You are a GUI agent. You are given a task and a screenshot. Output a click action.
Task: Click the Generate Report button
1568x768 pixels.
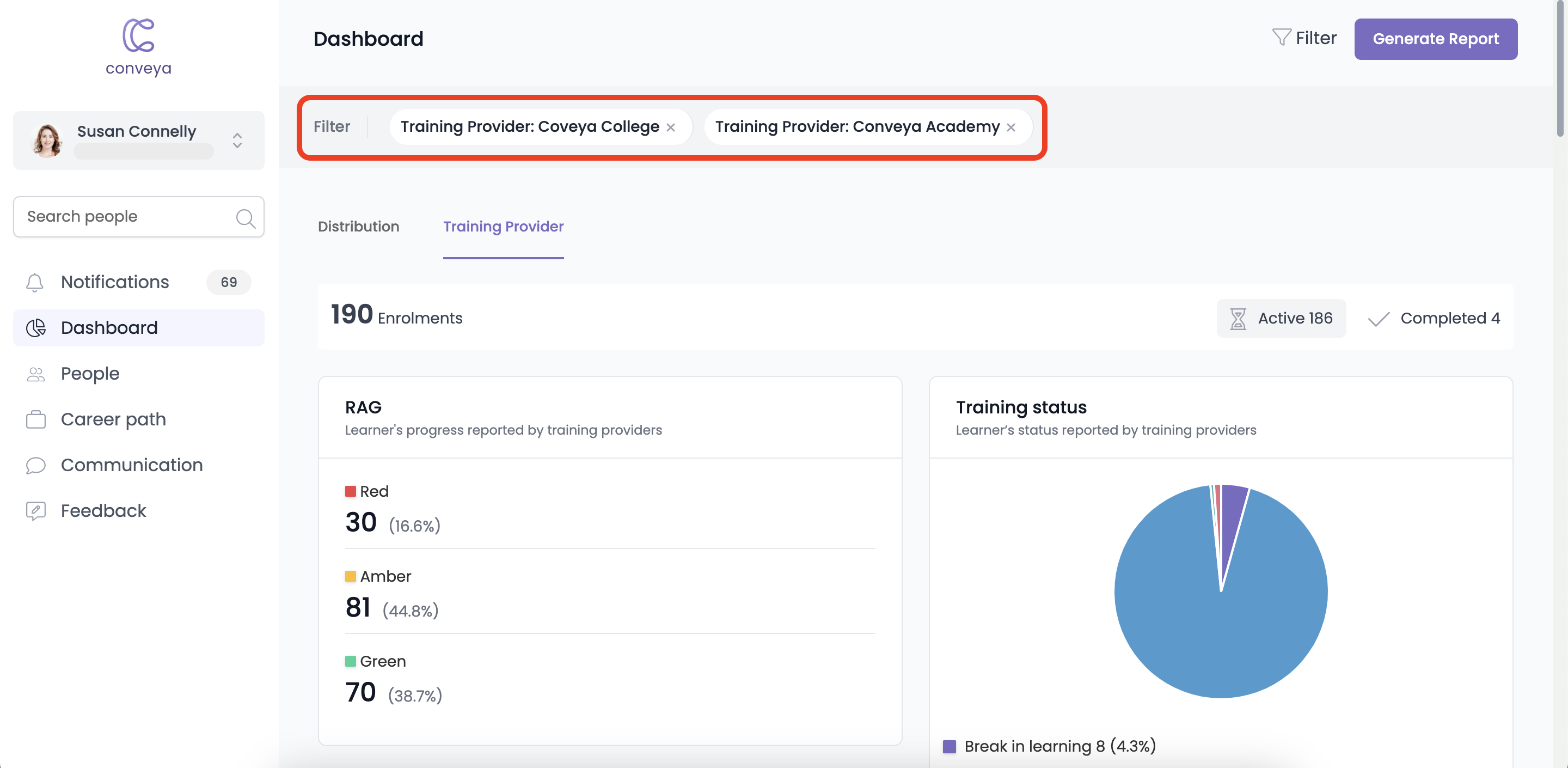pyautogui.click(x=1435, y=39)
